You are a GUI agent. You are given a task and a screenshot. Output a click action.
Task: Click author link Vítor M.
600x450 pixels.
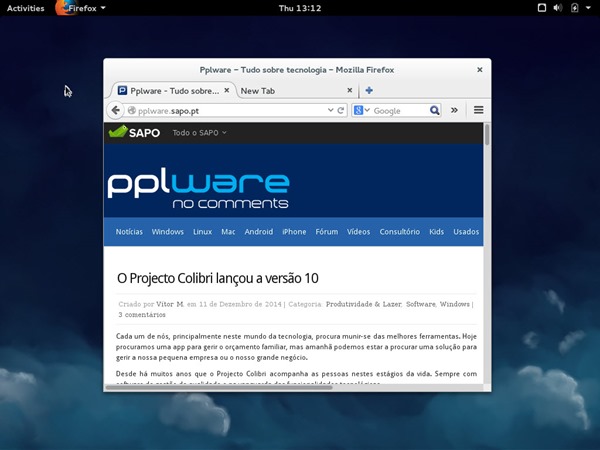tap(170, 304)
